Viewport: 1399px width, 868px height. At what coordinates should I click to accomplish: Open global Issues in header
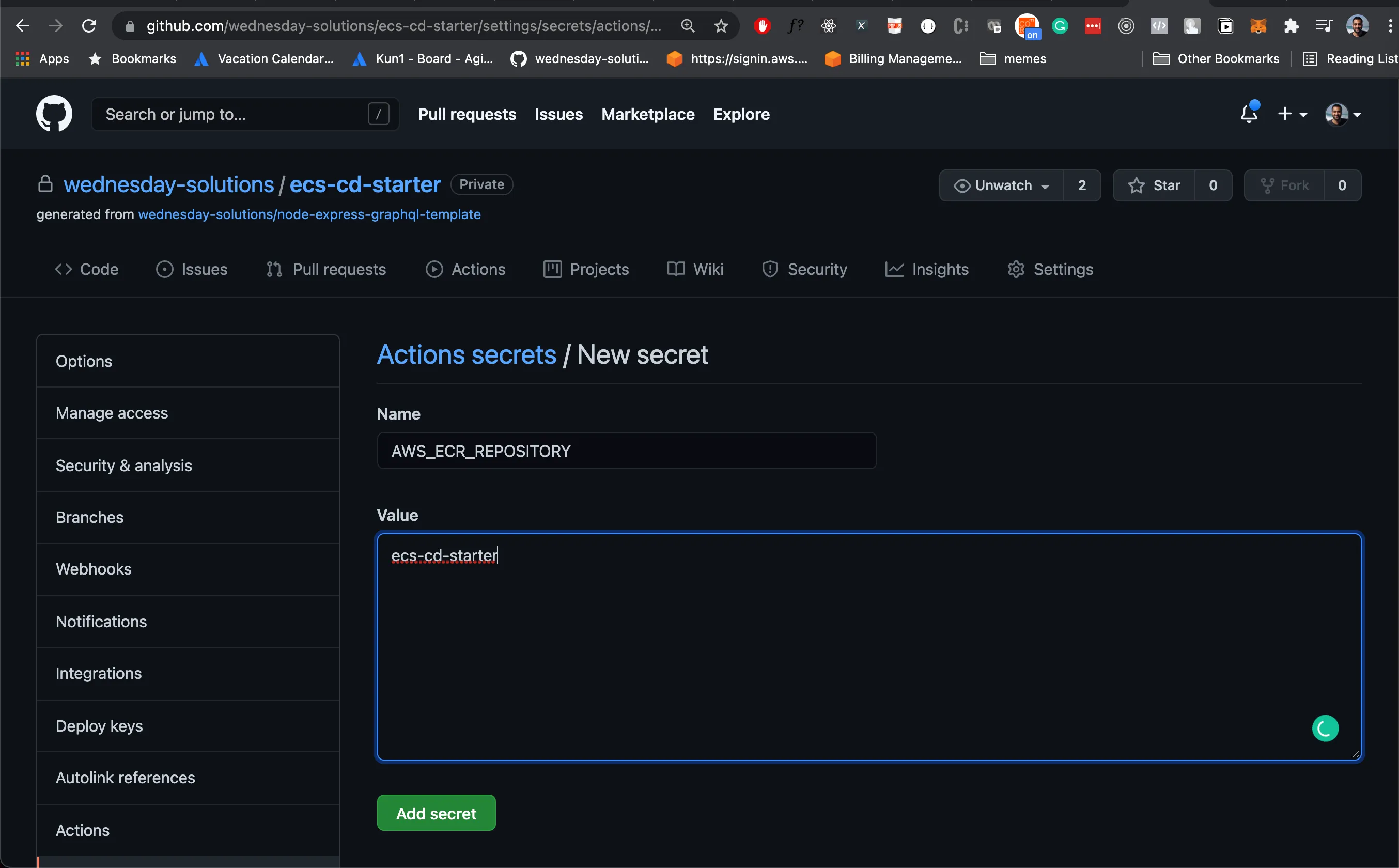[x=558, y=114]
